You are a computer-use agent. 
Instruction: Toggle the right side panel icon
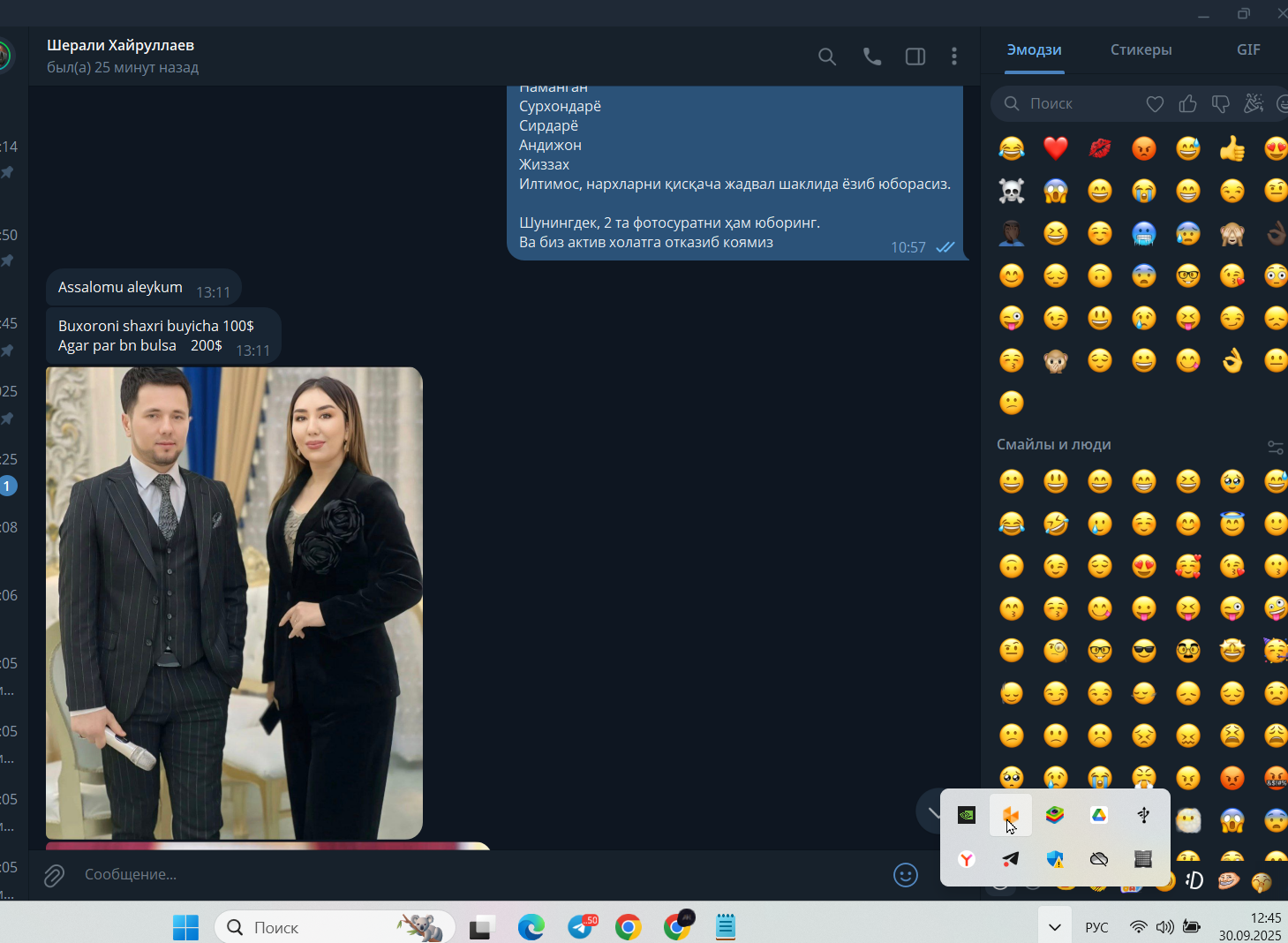[x=915, y=57]
